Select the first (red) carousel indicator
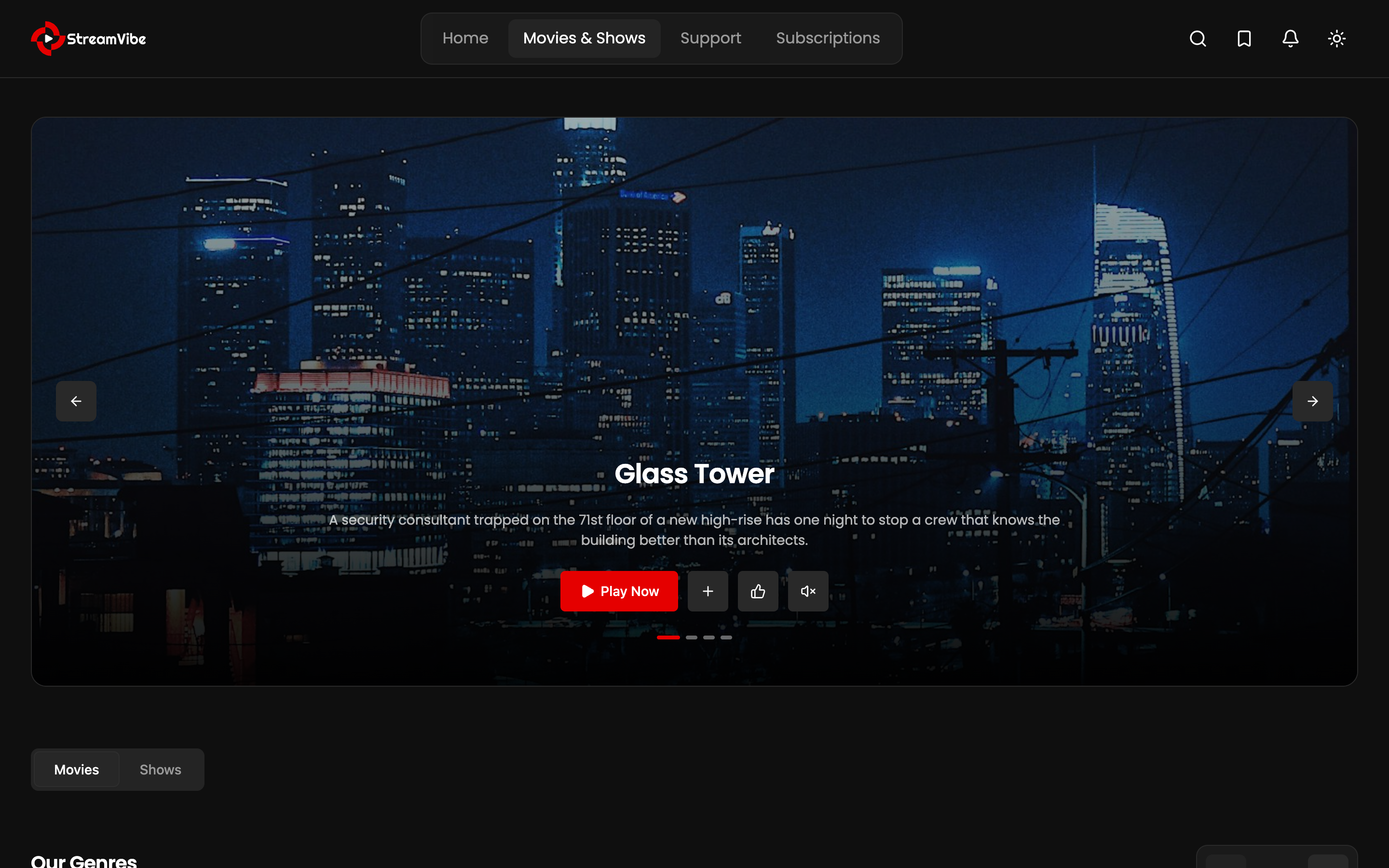The height and width of the screenshot is (868, 1389). pos(668,637)
